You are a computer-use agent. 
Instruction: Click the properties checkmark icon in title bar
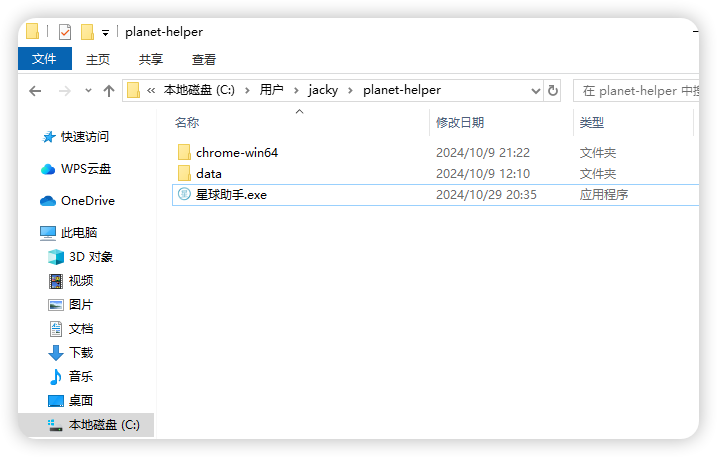point(65,32)
